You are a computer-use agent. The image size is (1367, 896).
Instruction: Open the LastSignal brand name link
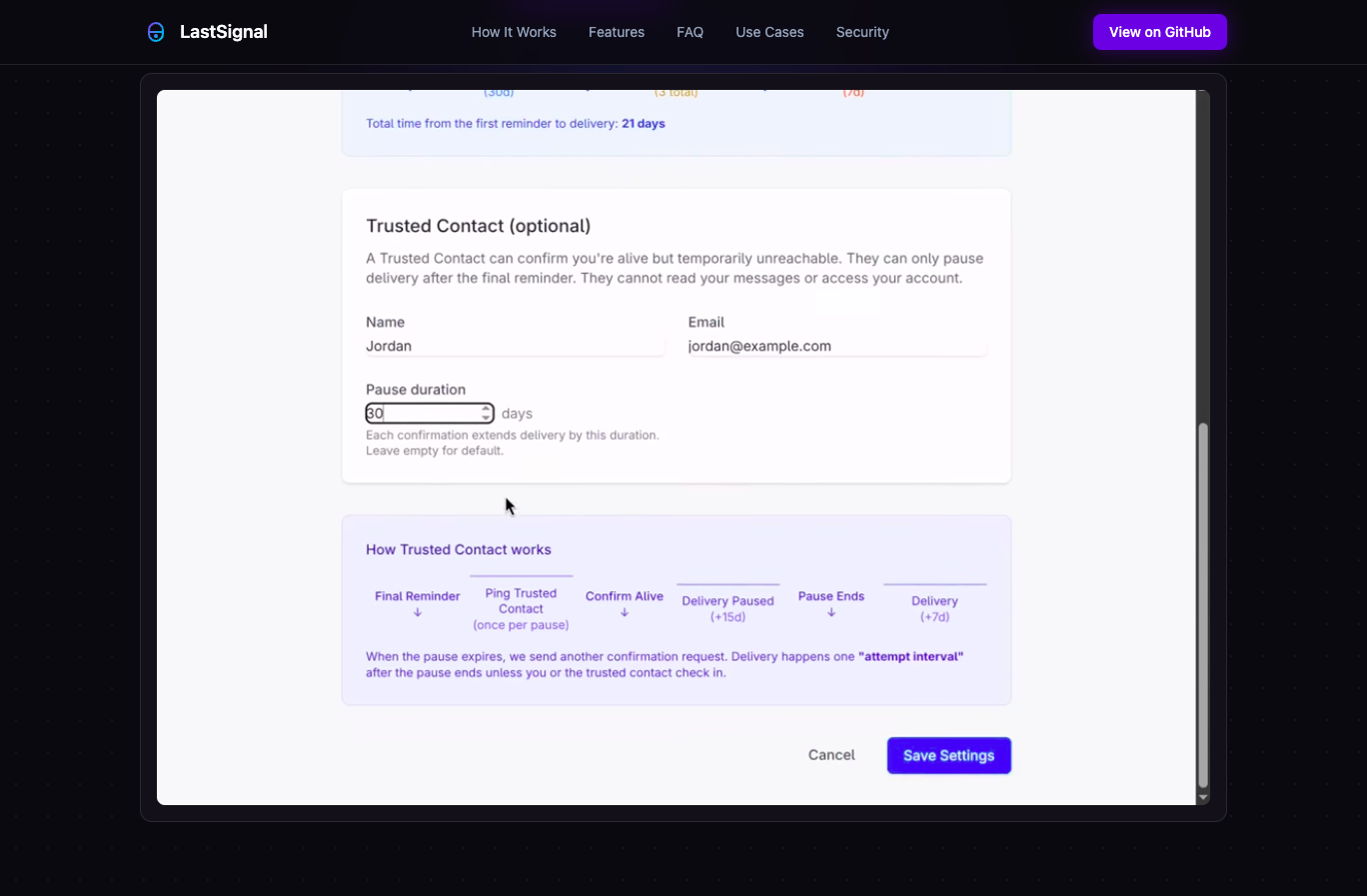pyautogui.click(x=224, y=32)
